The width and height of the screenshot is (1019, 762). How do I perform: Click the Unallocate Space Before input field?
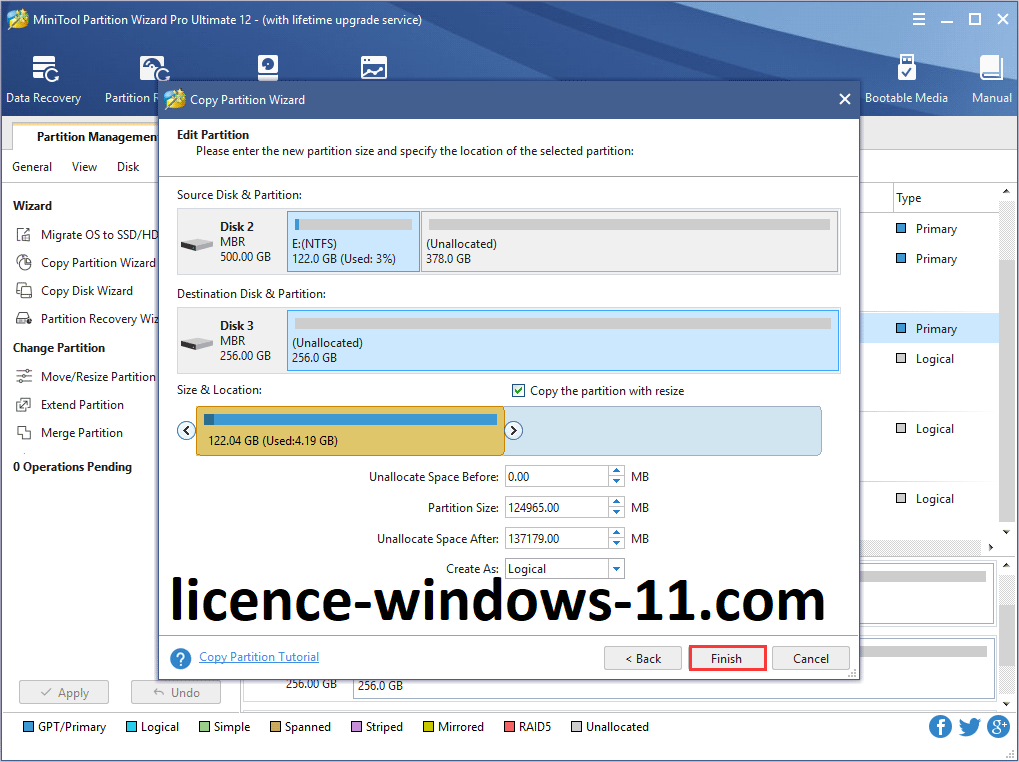click(x=555, y=477)
